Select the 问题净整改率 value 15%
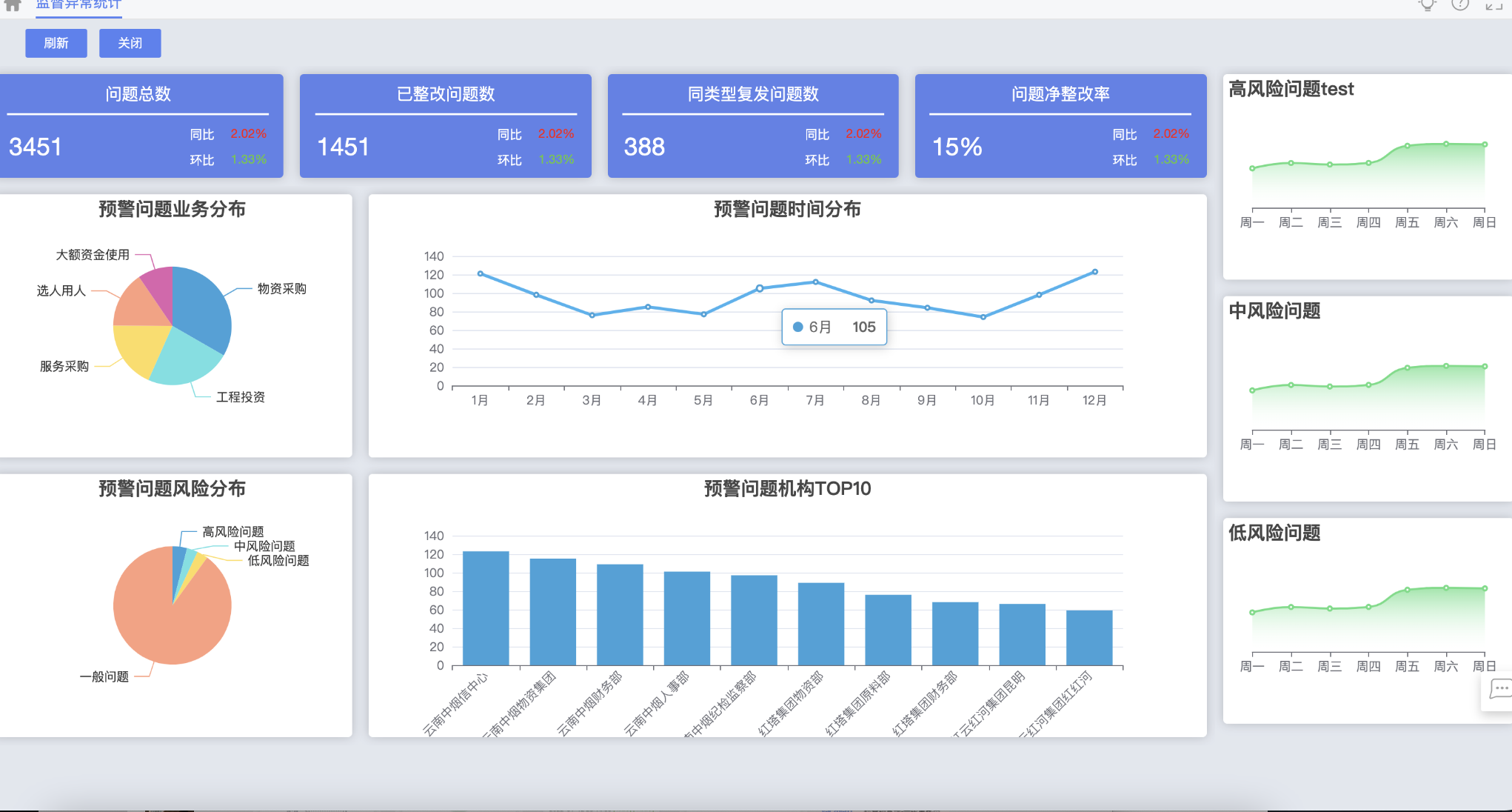The image size is (1512, 812). tap(957, 147)
